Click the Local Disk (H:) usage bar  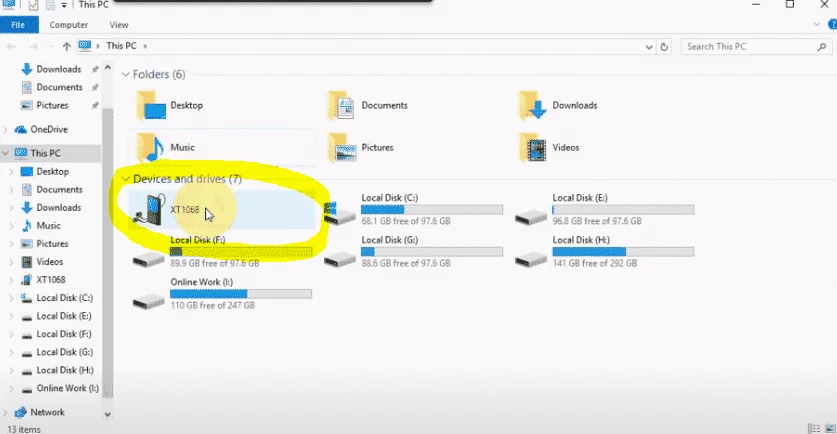pyautogui.click(x=623, y=252)
